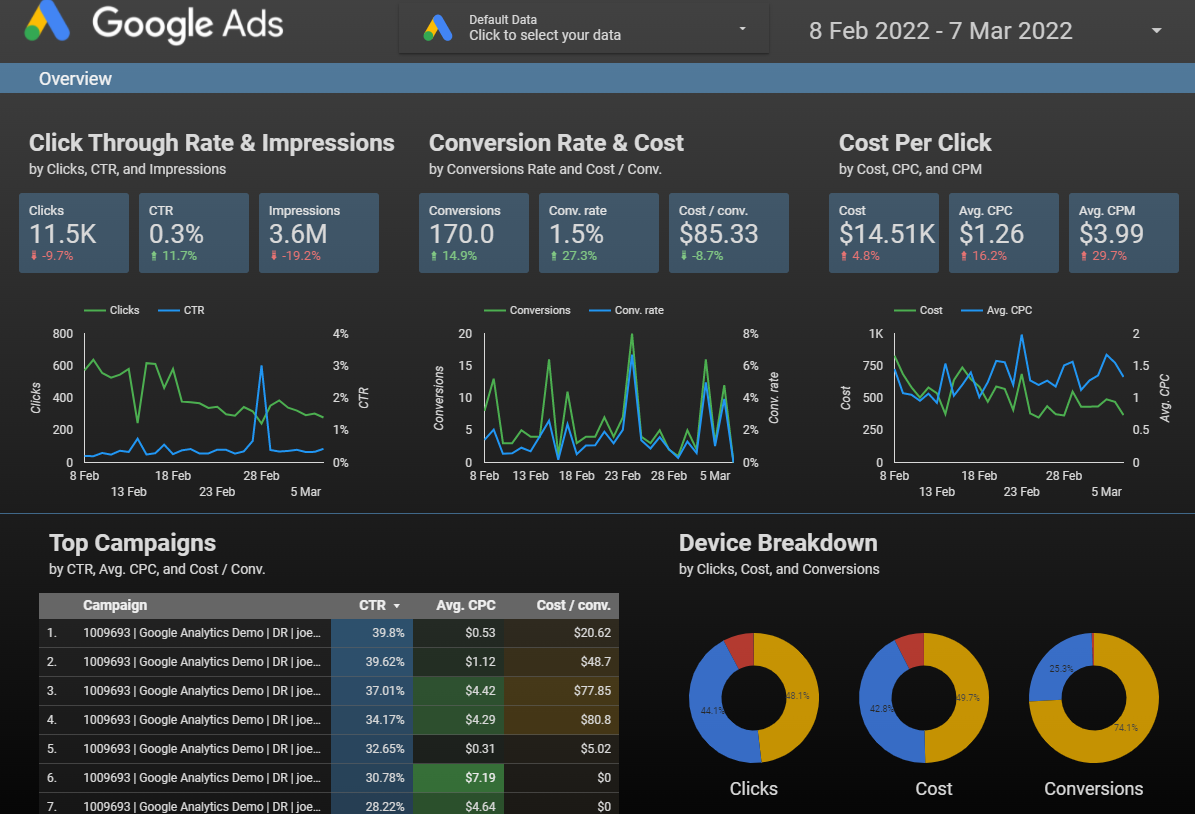Select the Overview tab
This screenshot has width=1195, height=814.
pos(75,79)
